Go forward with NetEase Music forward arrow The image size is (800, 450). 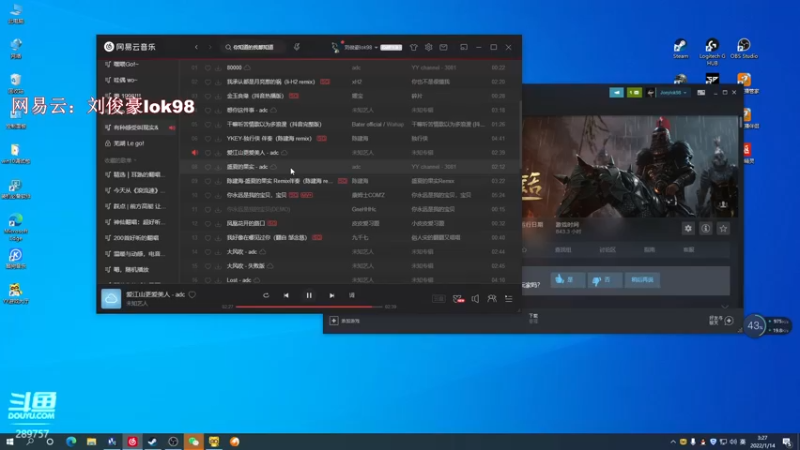point(210,47)
